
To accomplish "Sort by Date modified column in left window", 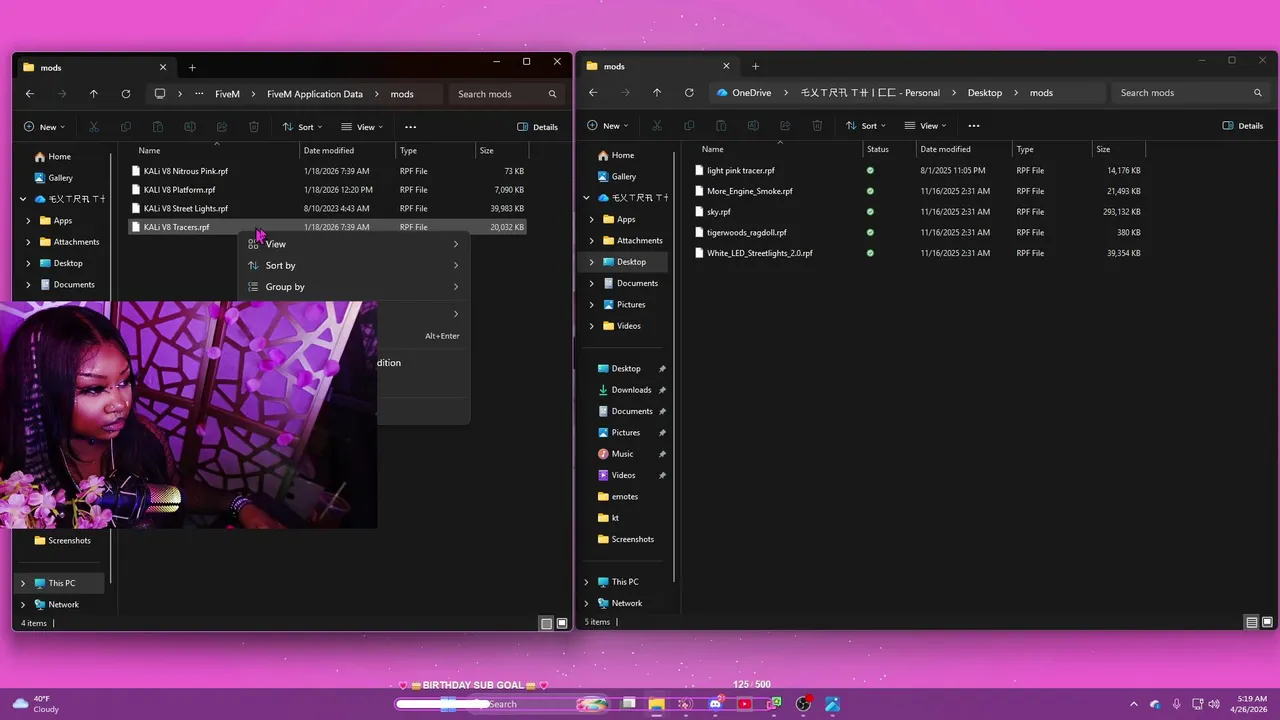I will click(x=348, y=150).
